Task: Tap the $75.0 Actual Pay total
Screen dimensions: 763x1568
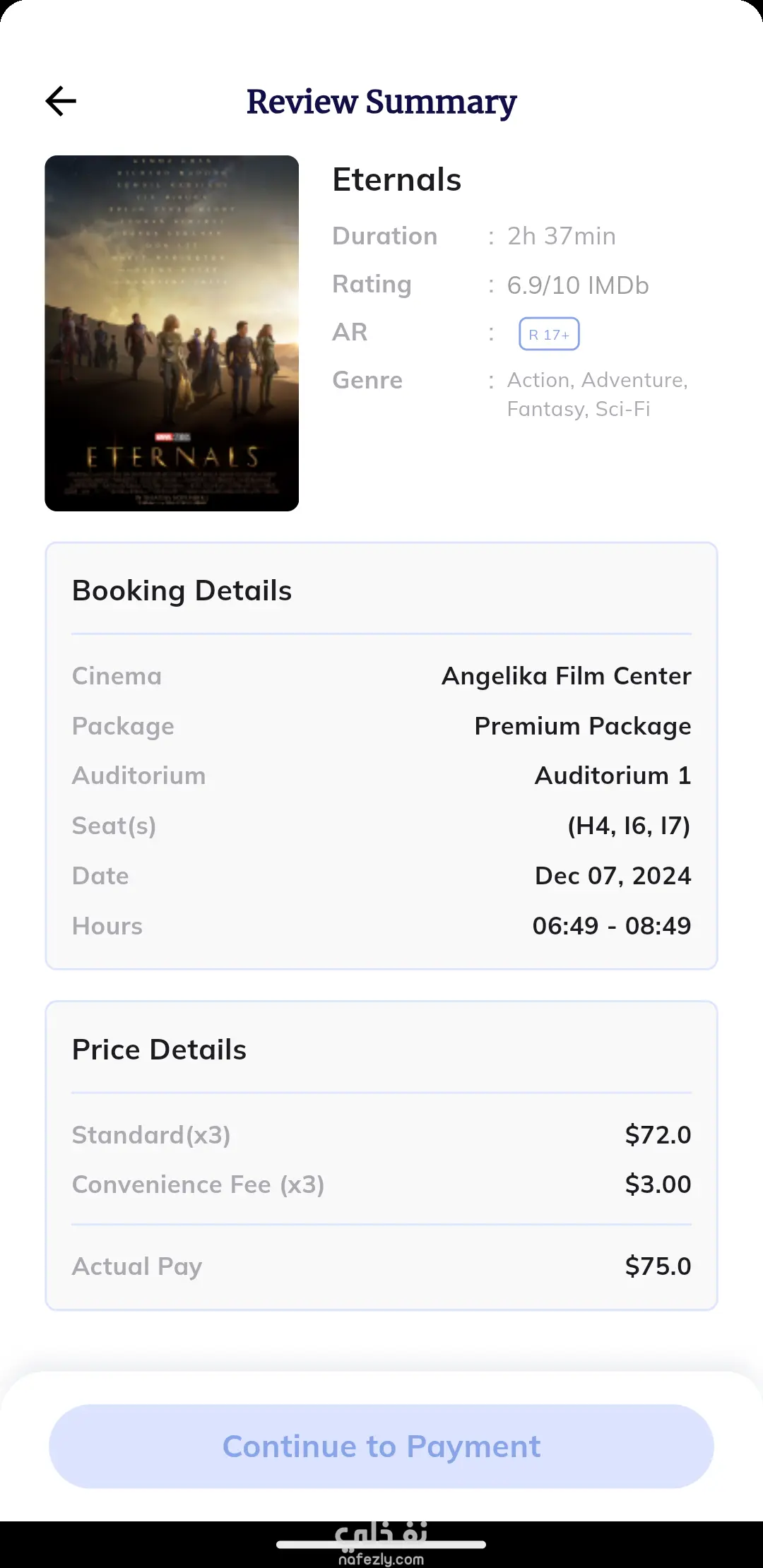Action: pyautogui.click(x=658, y=1266)
